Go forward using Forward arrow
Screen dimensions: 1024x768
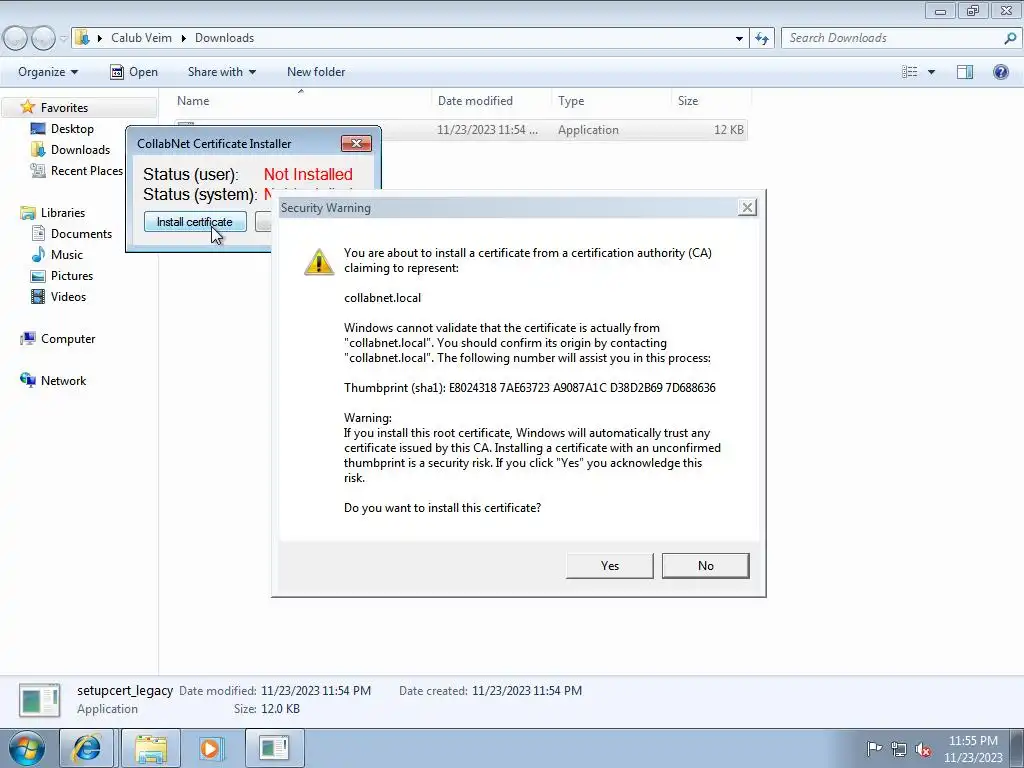point(43,39)
